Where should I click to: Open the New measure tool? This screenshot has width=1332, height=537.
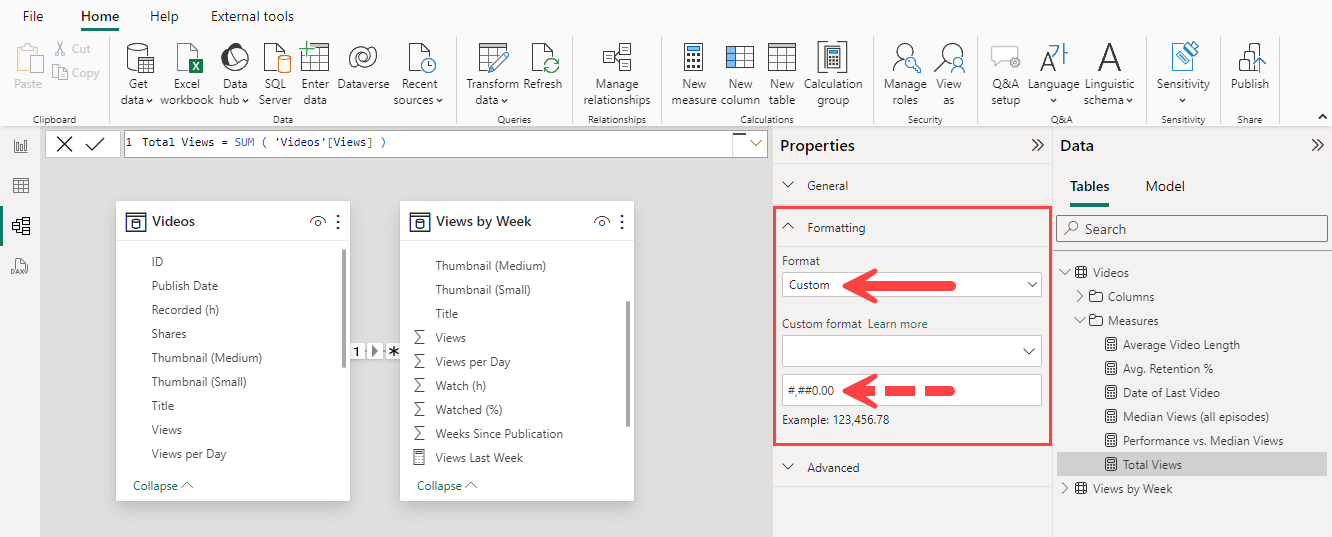[x=693, y=58]
